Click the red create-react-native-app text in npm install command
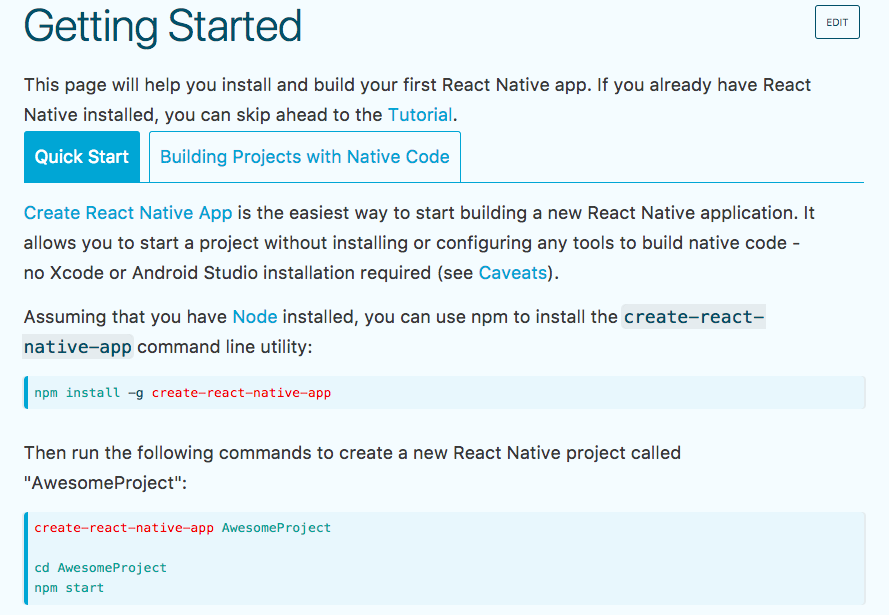This screenshot has width=889, height=615. click(x=241, y=393)
